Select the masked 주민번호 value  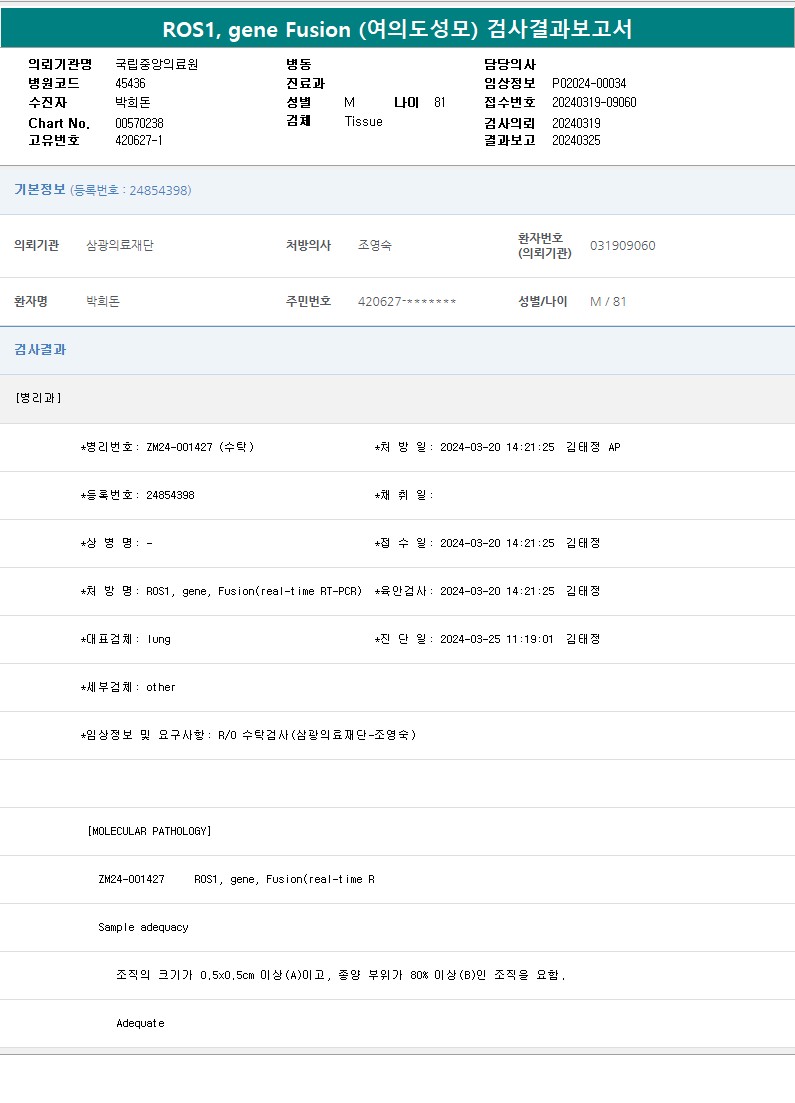tap(406, 302)
